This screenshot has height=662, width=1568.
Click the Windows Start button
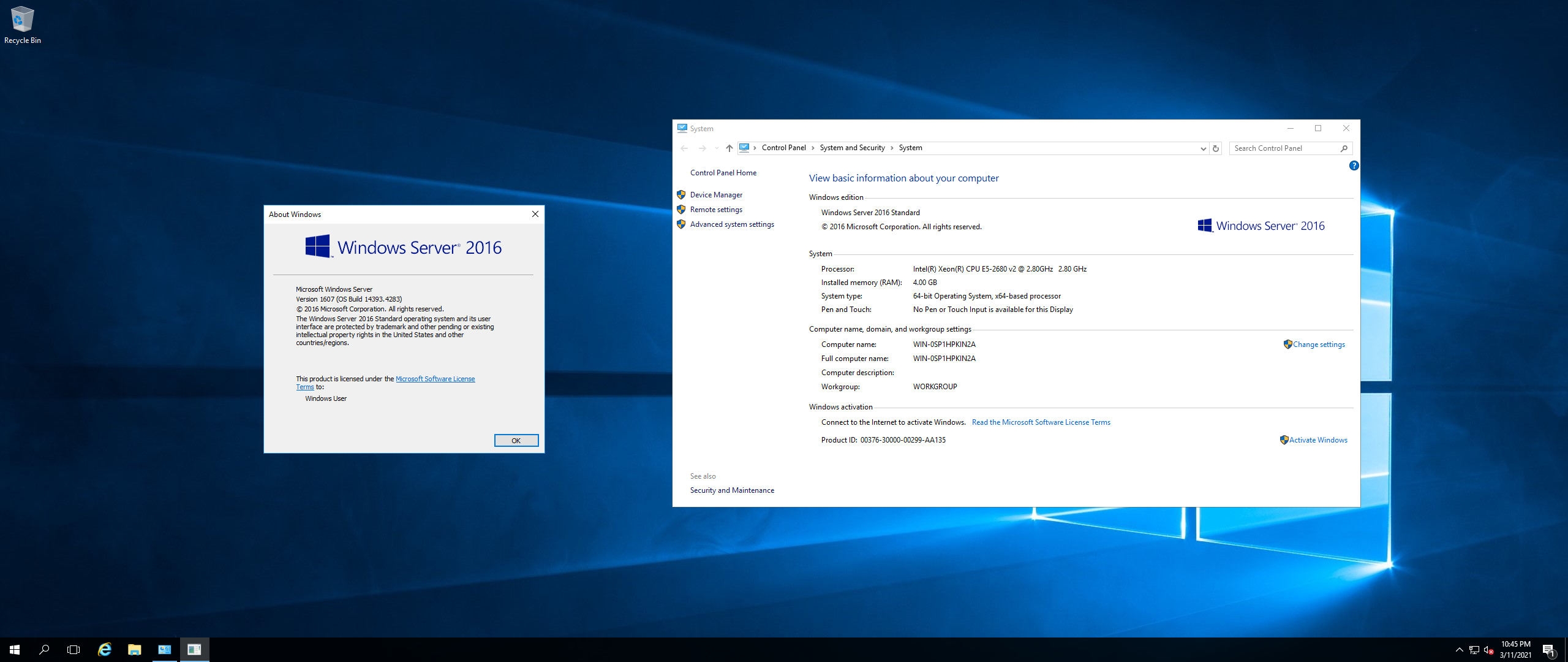pos(15,650)
